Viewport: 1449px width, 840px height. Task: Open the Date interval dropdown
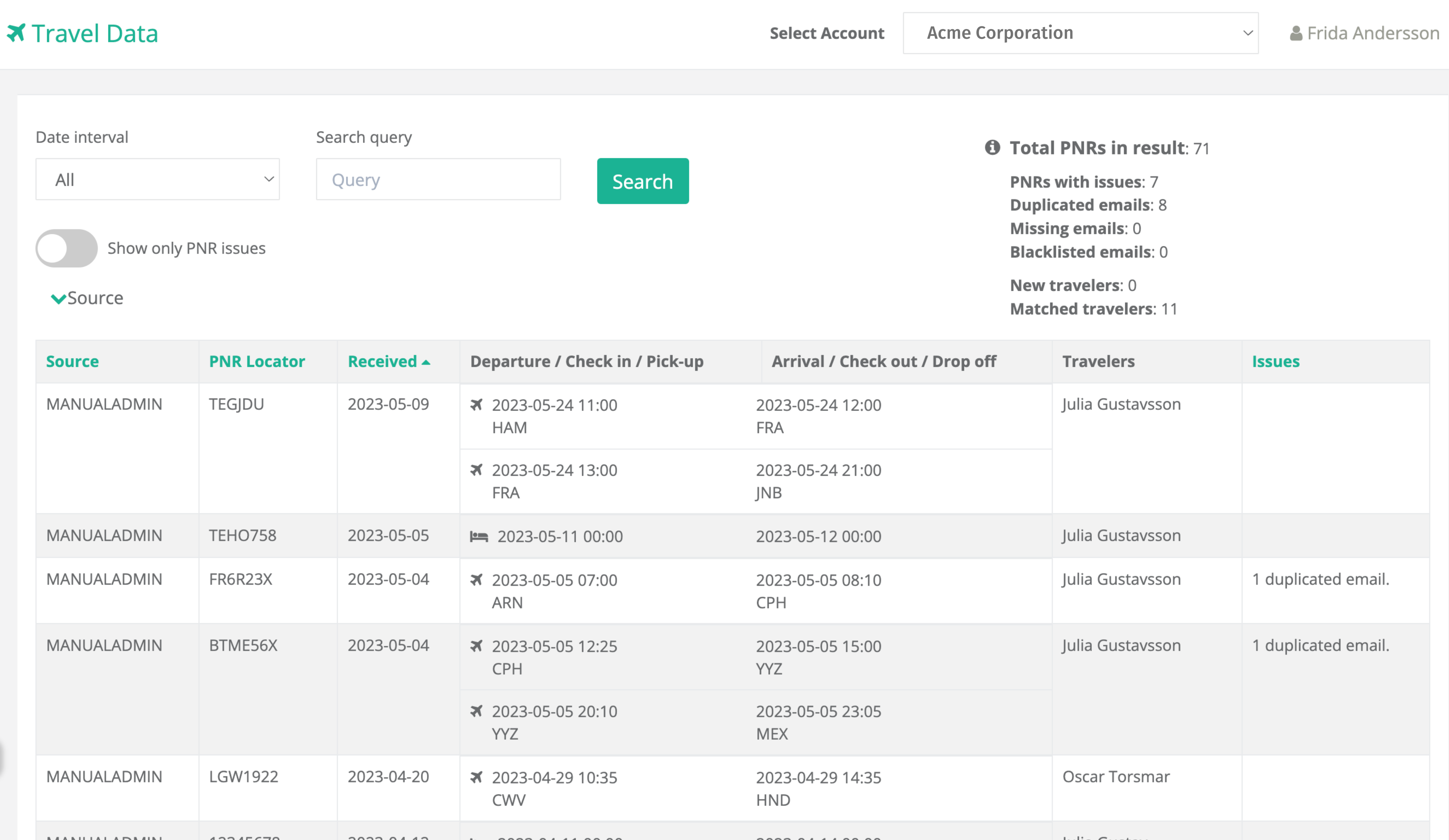158,180
